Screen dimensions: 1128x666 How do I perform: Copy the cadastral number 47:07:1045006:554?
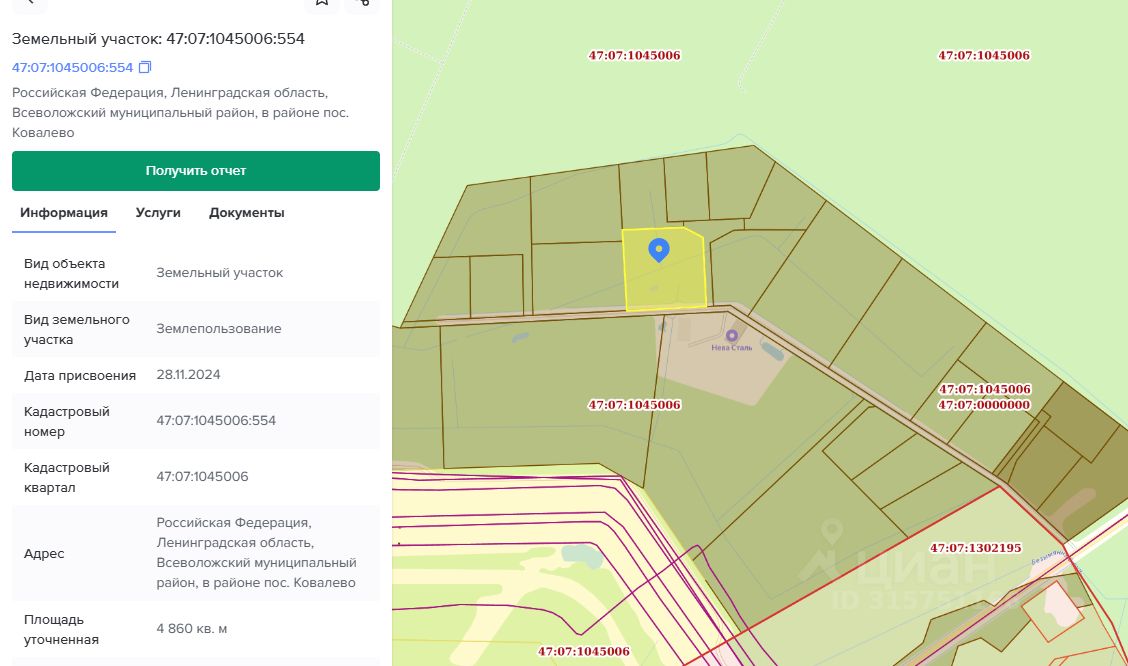[145, 68]
